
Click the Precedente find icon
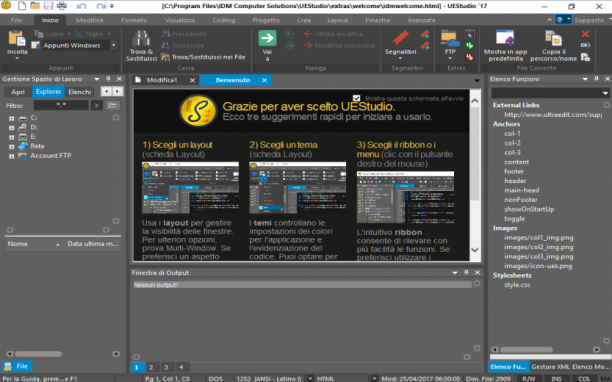(x=165, y=34)
